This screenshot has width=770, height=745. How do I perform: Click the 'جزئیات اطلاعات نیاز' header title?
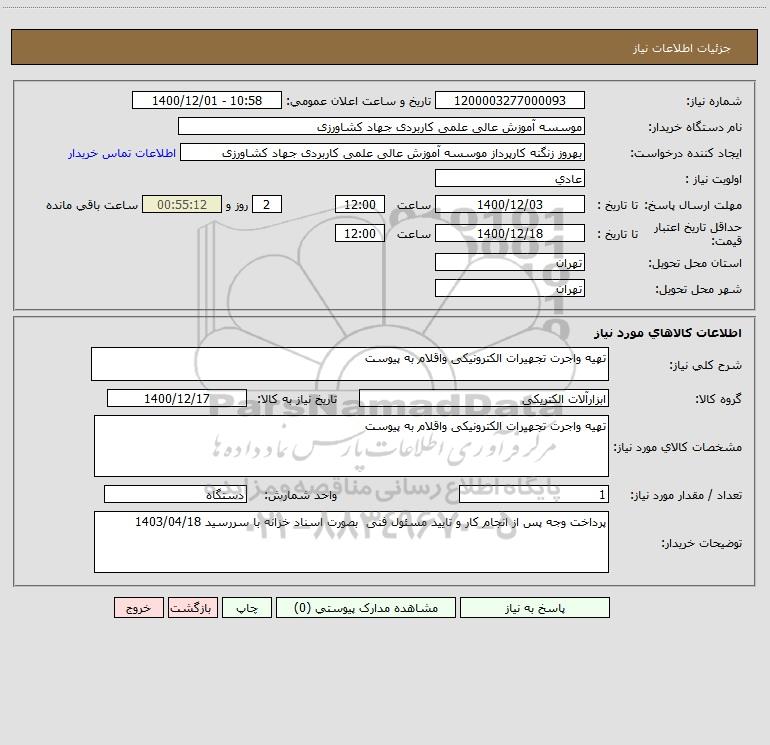(682, 48)
